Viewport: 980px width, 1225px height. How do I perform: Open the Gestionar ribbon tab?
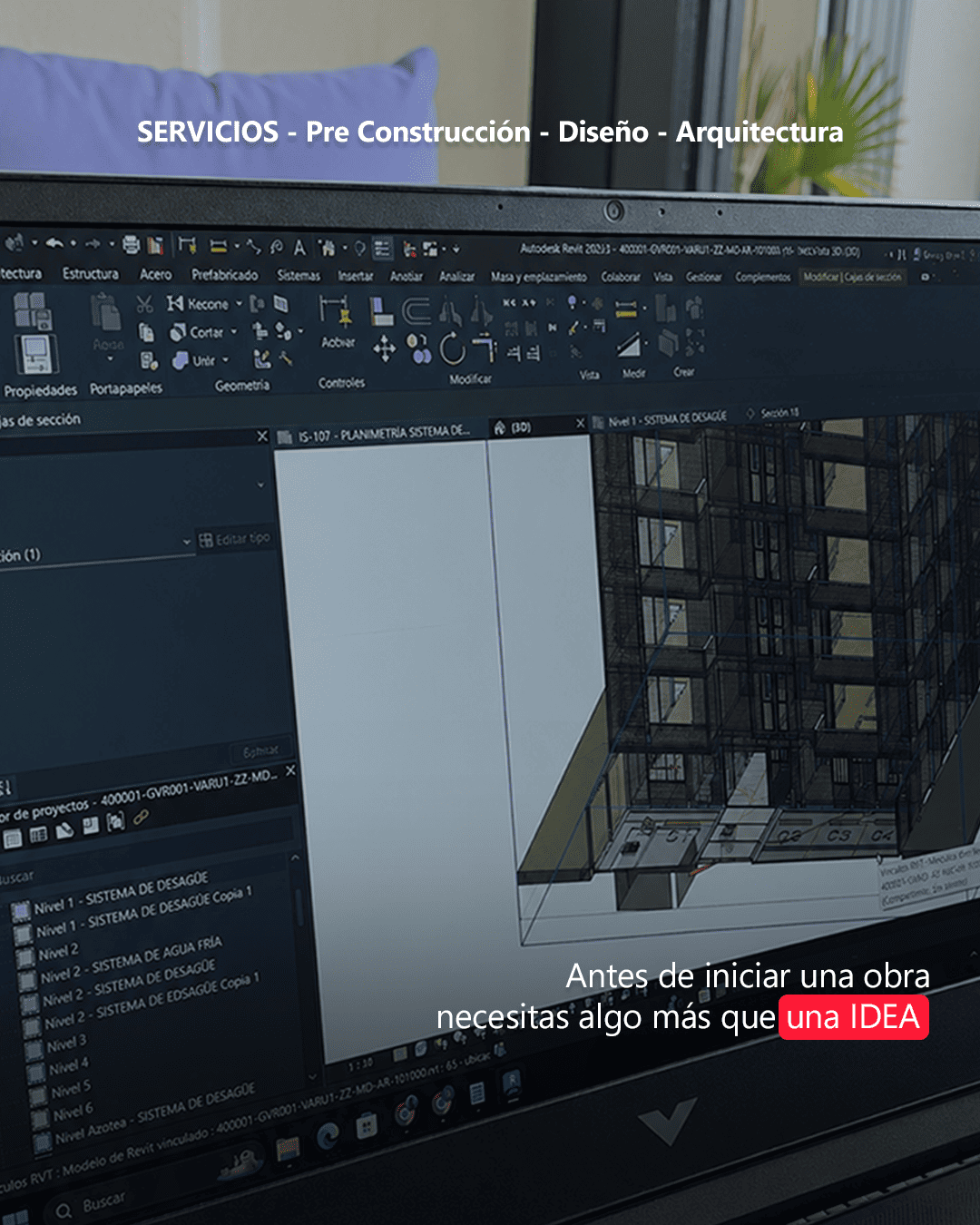tap(704, 277)
